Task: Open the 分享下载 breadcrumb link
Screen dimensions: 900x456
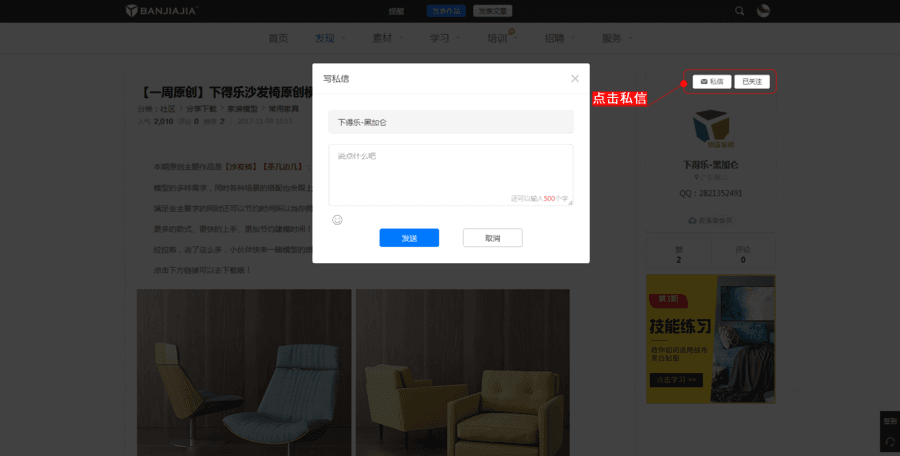Action: 201,108
